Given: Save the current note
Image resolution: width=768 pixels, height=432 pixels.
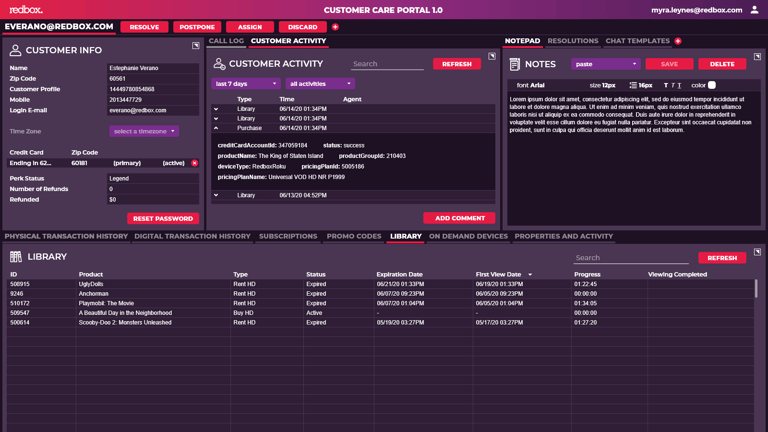Looking at the screenshot, I should (669, 64).
